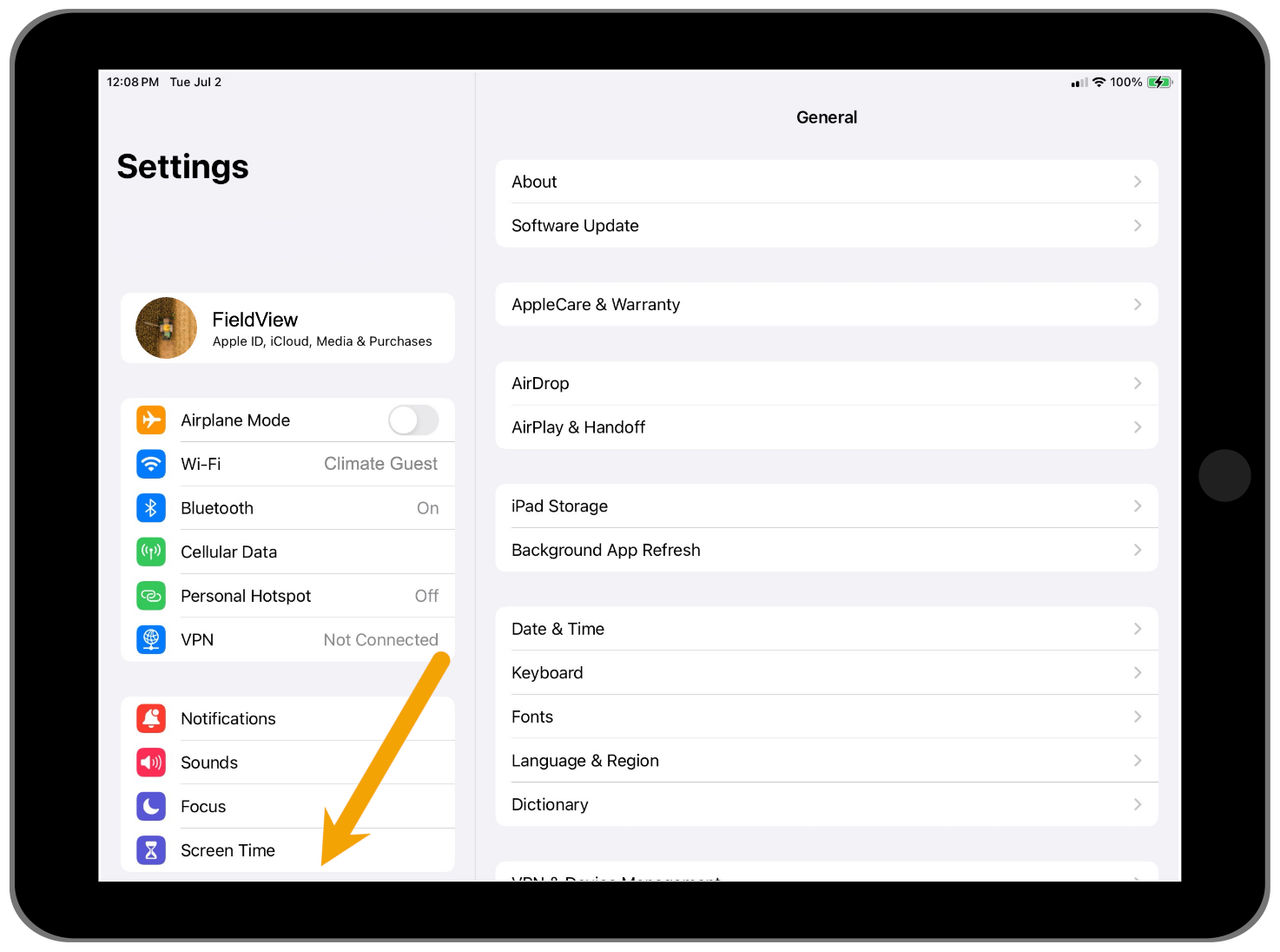Tap the 'Settings' heading
The image size is (1280, 952).
point(183,166)
